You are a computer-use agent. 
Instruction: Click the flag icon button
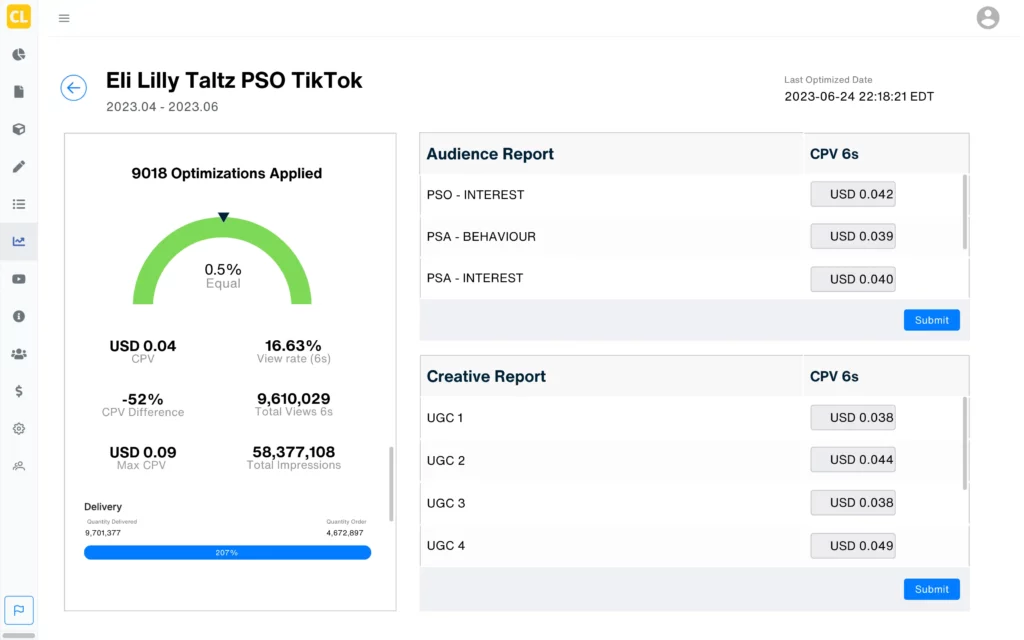click(19, 610)
